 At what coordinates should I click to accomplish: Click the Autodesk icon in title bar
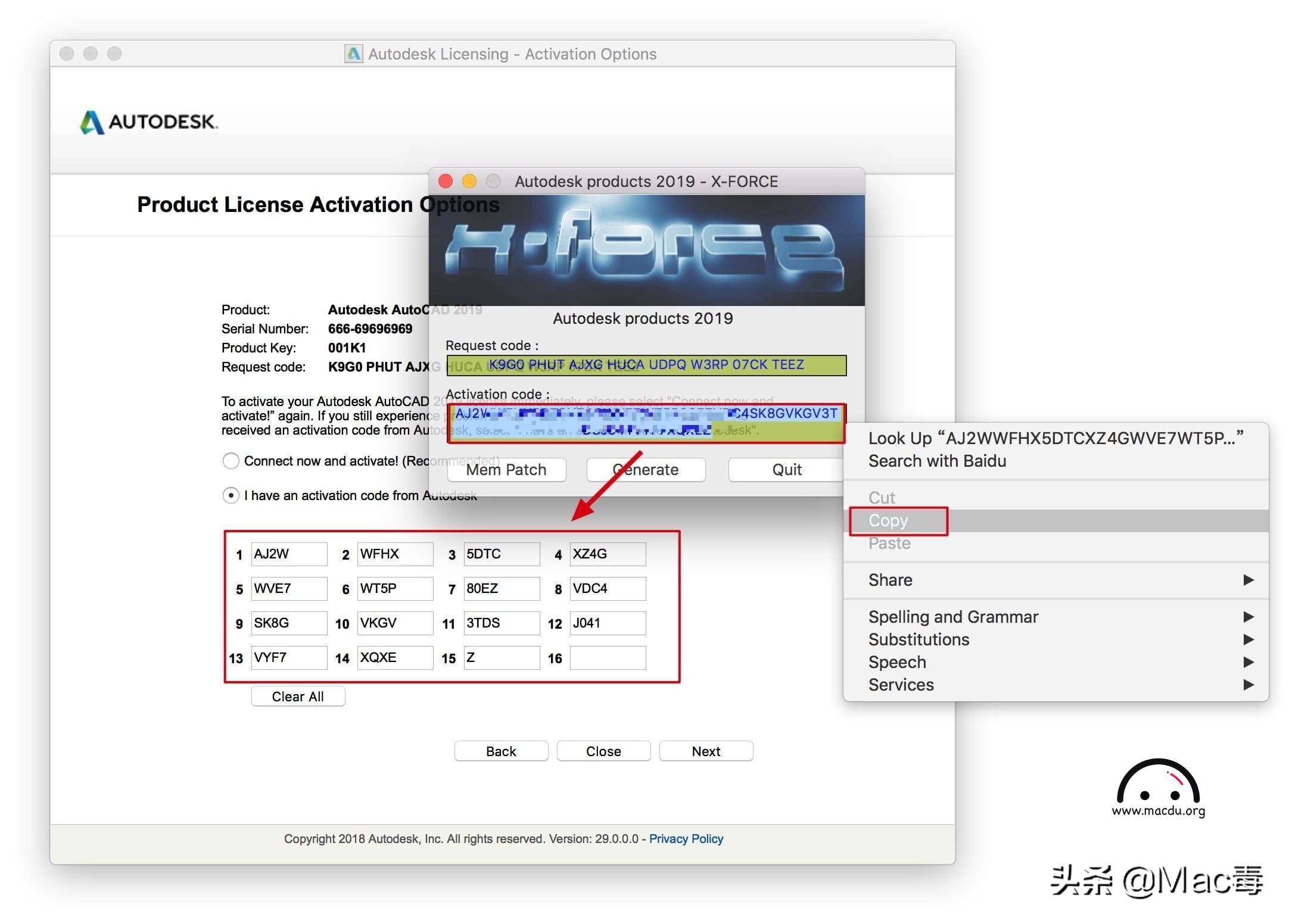353,54
